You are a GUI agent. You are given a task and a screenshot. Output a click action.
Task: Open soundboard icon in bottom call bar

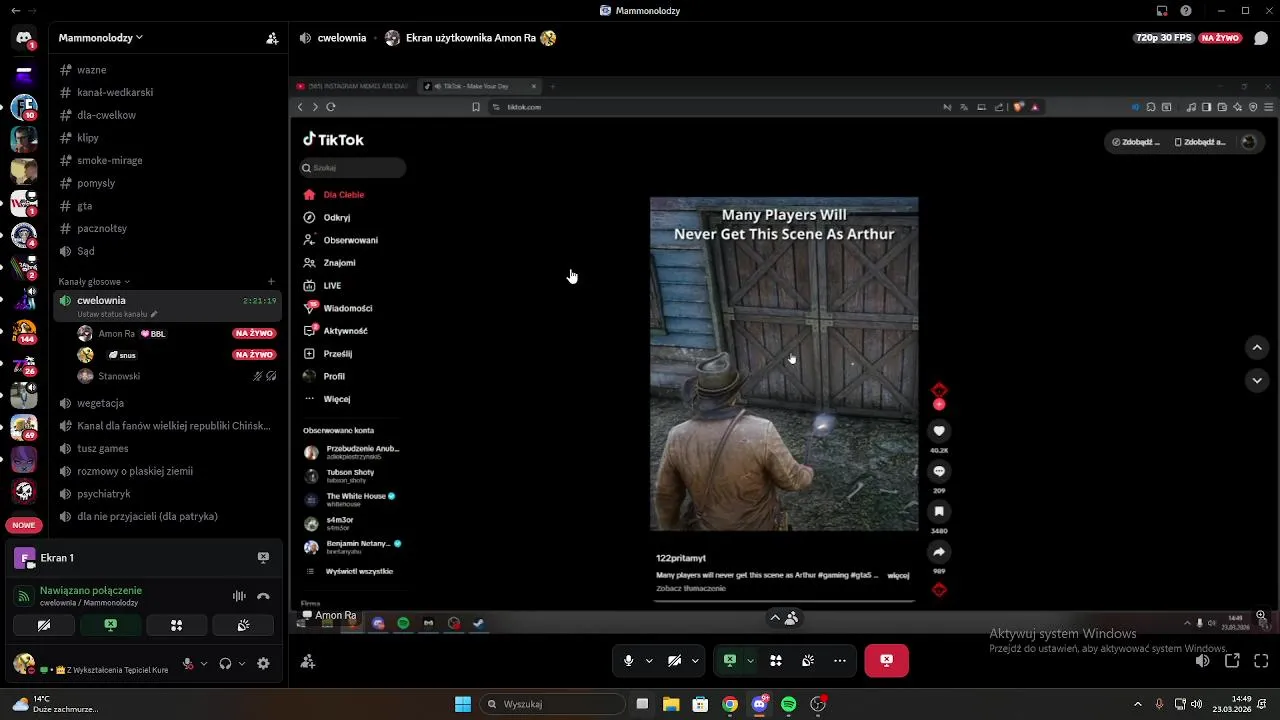807,660
